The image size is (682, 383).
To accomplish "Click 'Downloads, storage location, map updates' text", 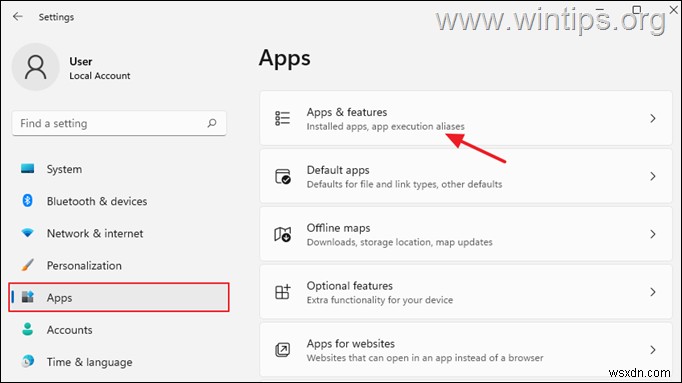I will click(x=399, y=242).
